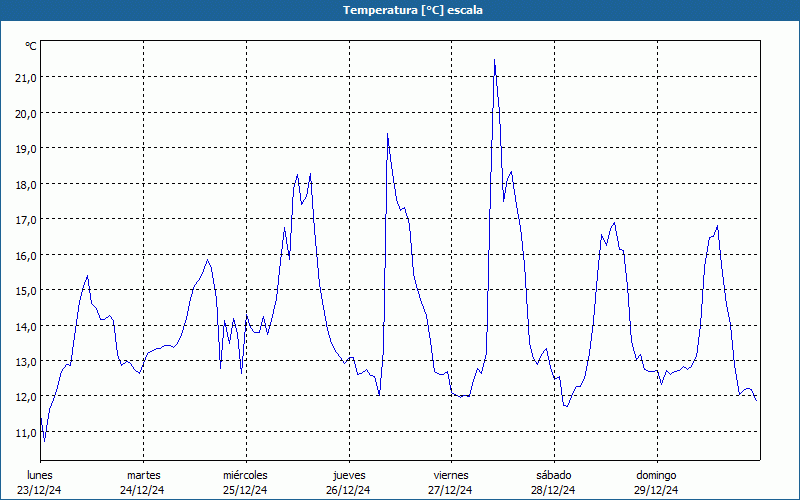Screen dimensions: 800x500
Task: Click the 28/12/24 date label
Action: tap(554, 490)
